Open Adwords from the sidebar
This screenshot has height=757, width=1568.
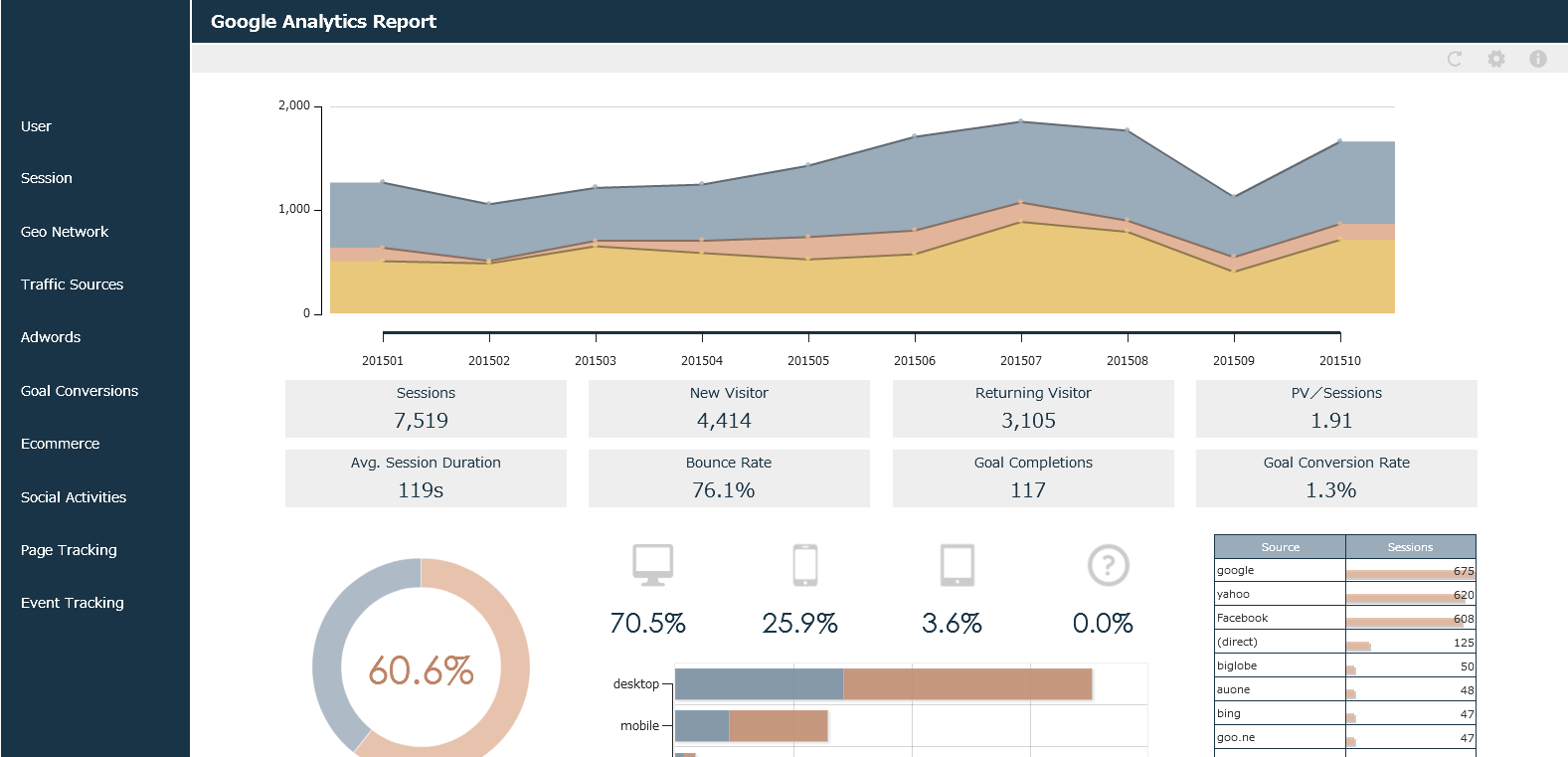click(51, 337)
